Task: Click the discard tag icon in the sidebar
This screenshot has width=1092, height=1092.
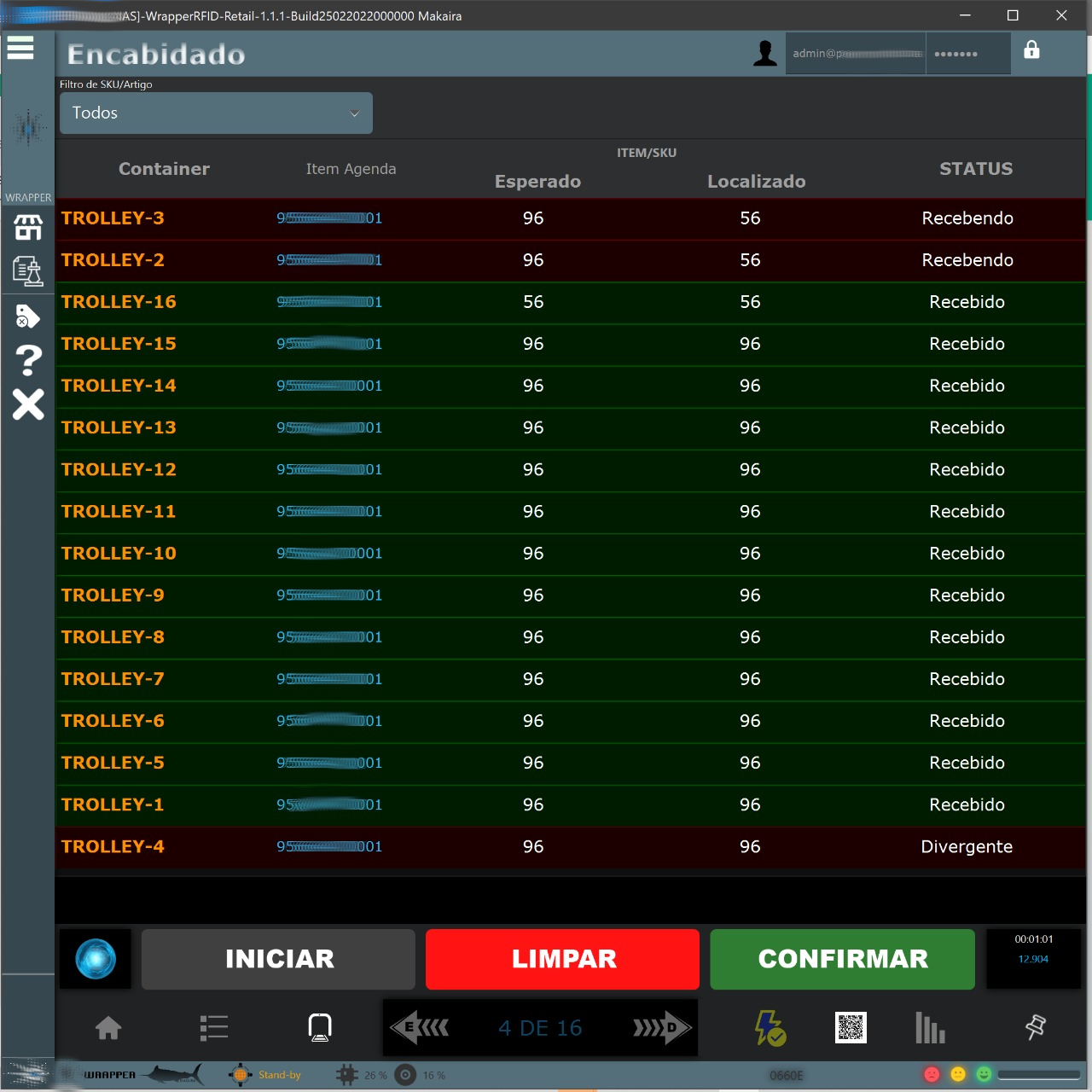Action: click(x=27, y=316)
